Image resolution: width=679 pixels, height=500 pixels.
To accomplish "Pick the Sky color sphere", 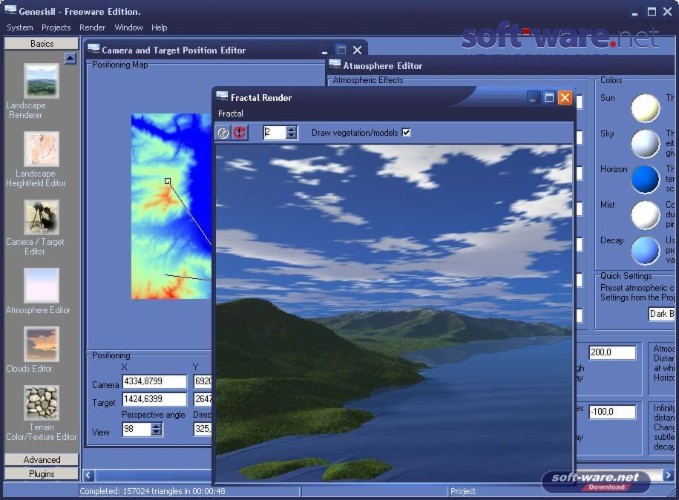I will point(645,144).
